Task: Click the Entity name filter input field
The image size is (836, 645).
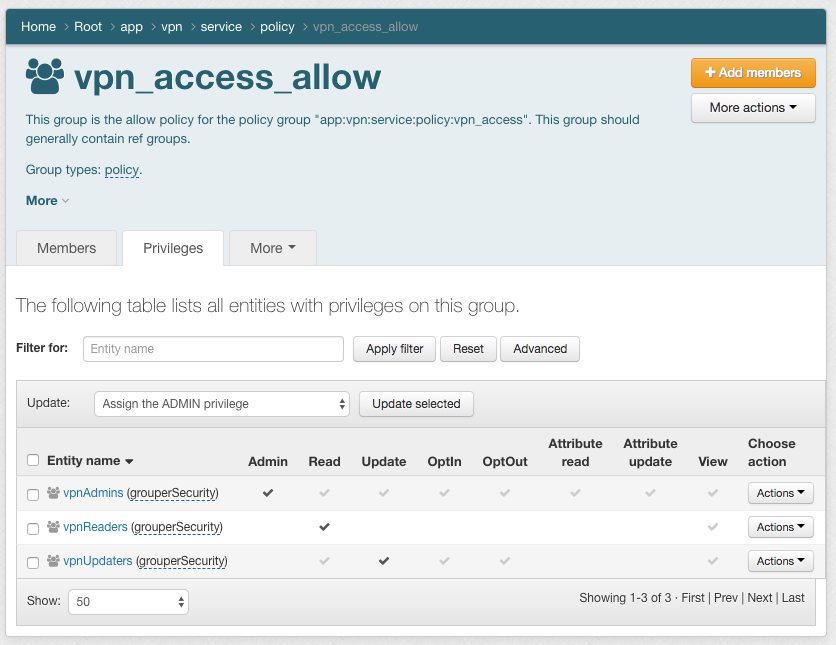Action: 213,349
